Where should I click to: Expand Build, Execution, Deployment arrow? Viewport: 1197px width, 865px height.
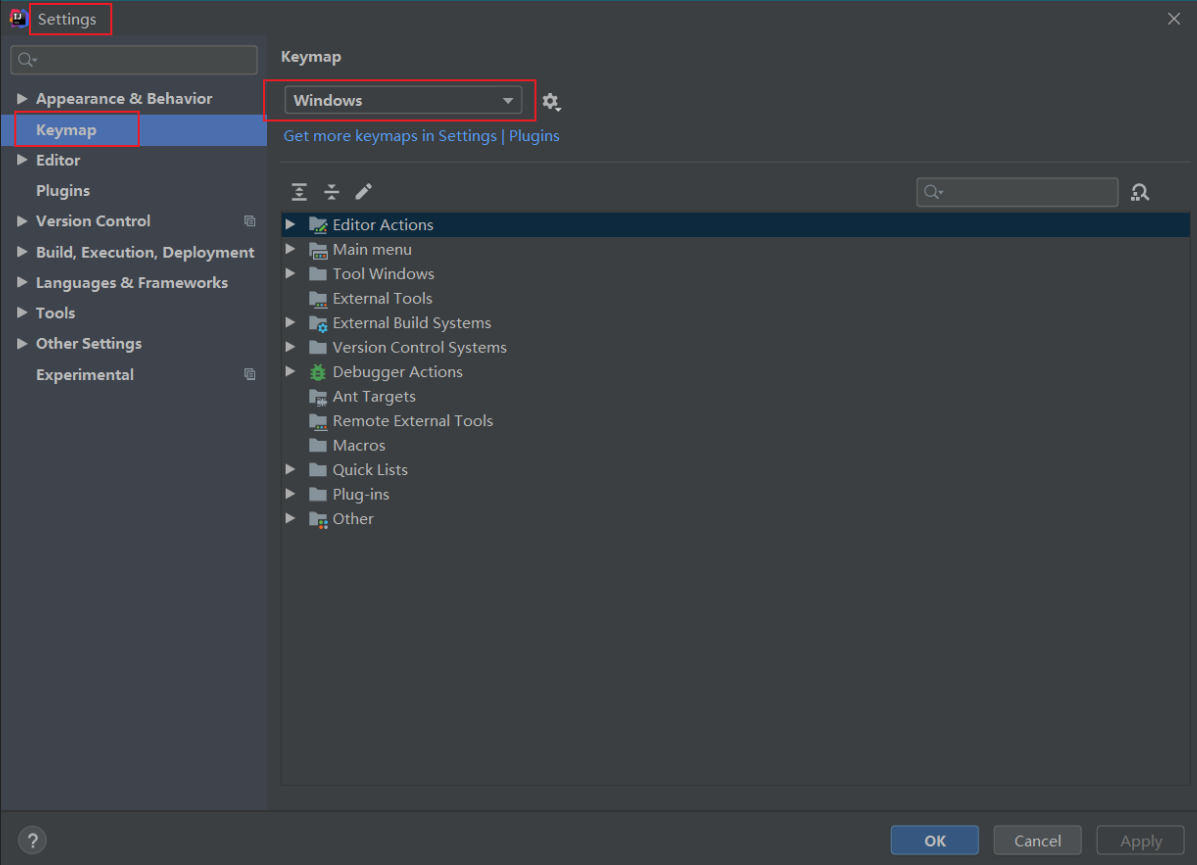22,252
